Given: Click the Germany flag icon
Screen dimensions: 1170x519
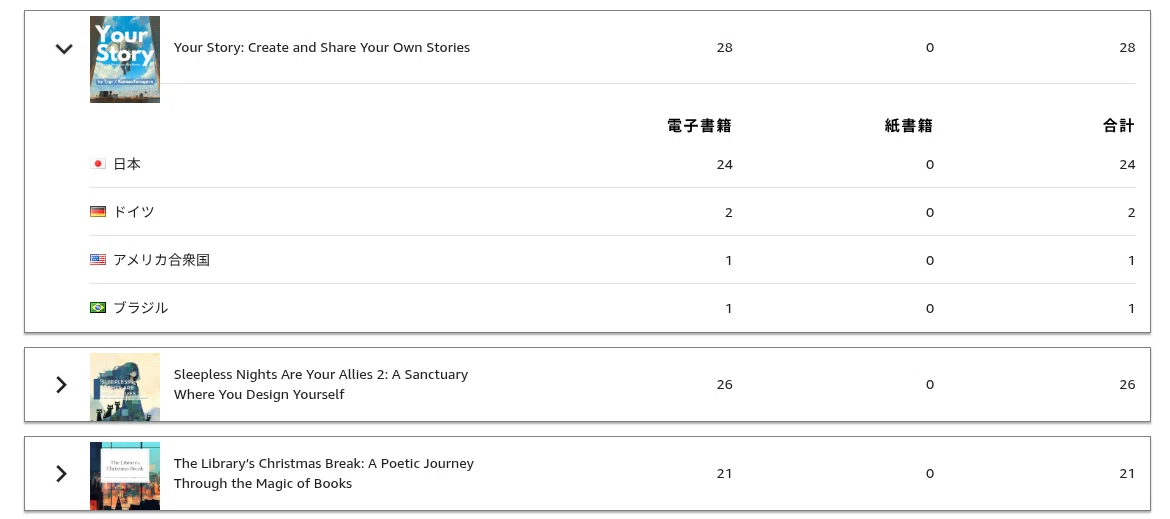Looking at the screenshot, I should [x=98, y=212].
